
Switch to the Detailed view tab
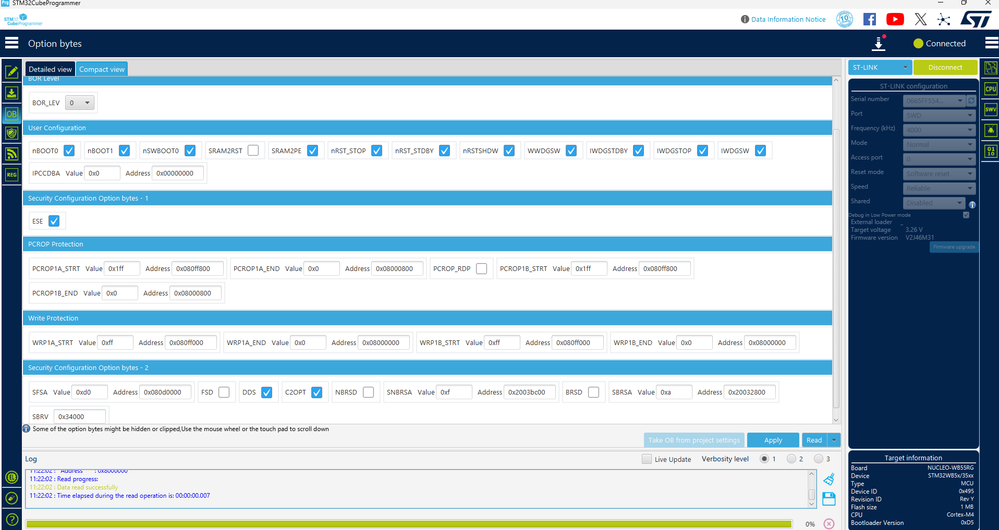pos(50,69)
